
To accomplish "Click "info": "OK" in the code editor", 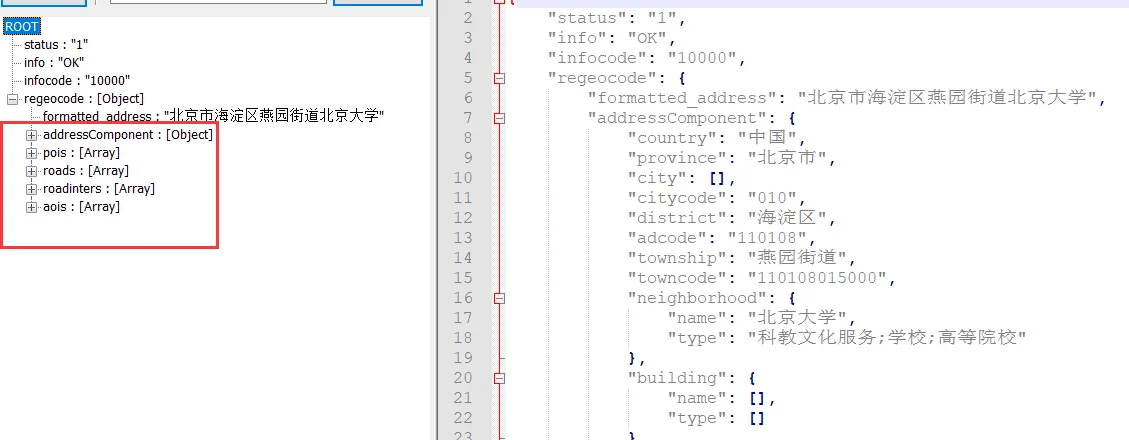I will [x=612, y=37].
